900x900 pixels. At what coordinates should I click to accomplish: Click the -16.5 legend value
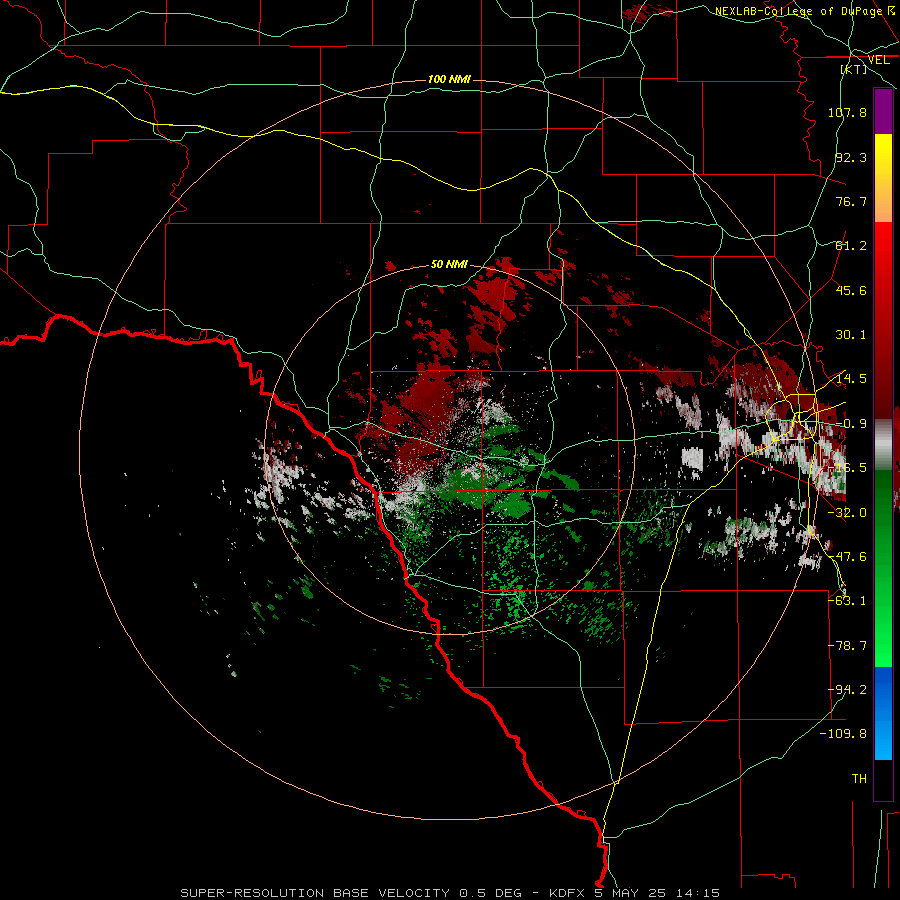click(x=847, y=468)
